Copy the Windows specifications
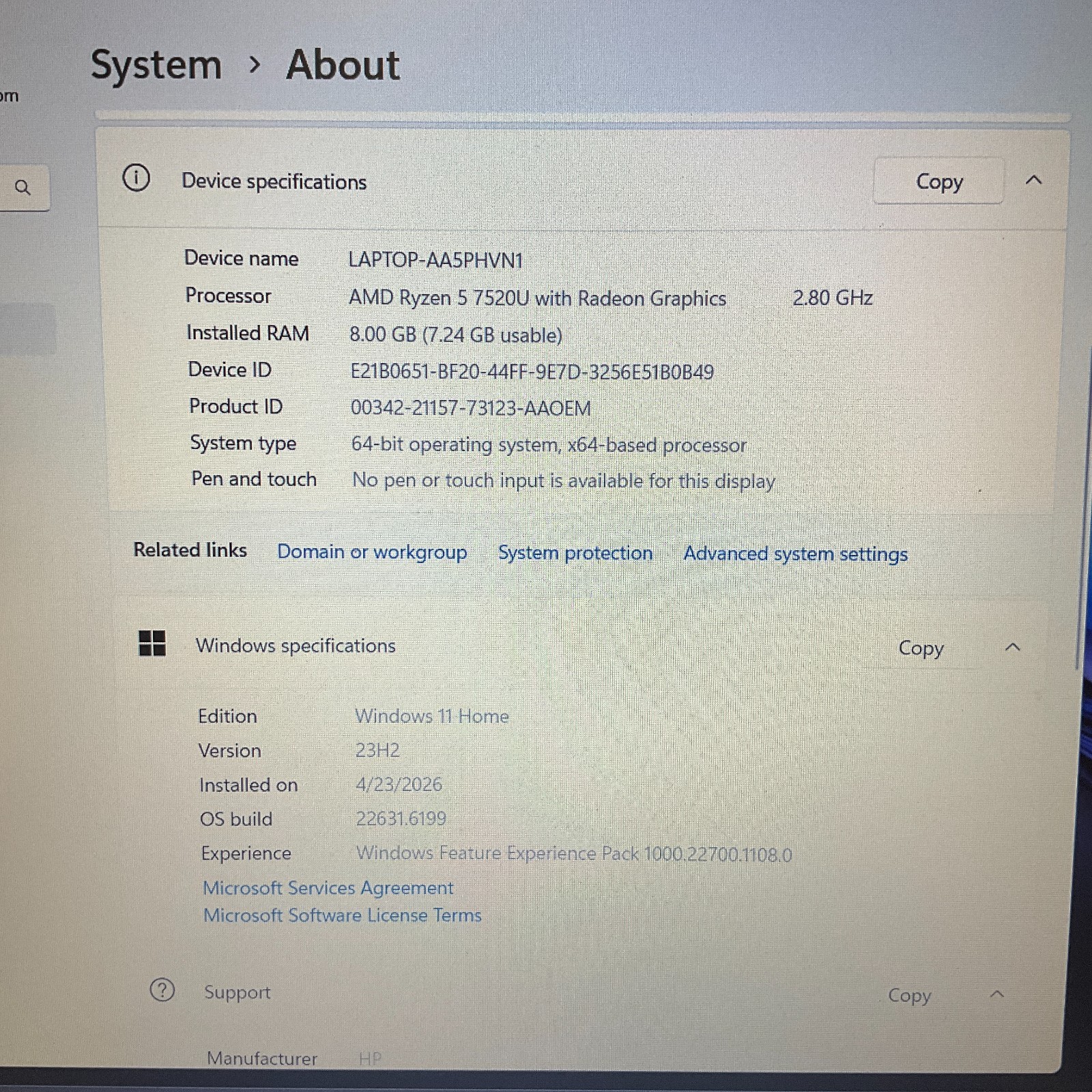This screenshot has width=1092, height=1092. click(x=921, y=648)
